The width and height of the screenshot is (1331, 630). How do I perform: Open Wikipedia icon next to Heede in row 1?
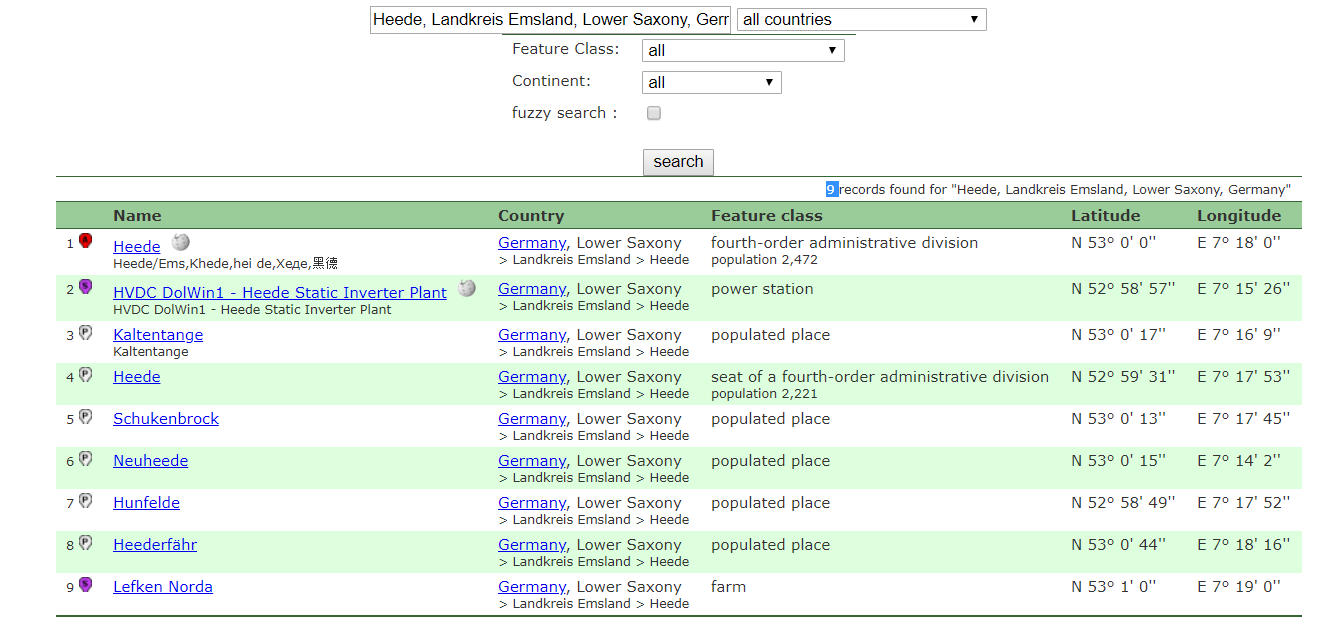click(180, 242)
